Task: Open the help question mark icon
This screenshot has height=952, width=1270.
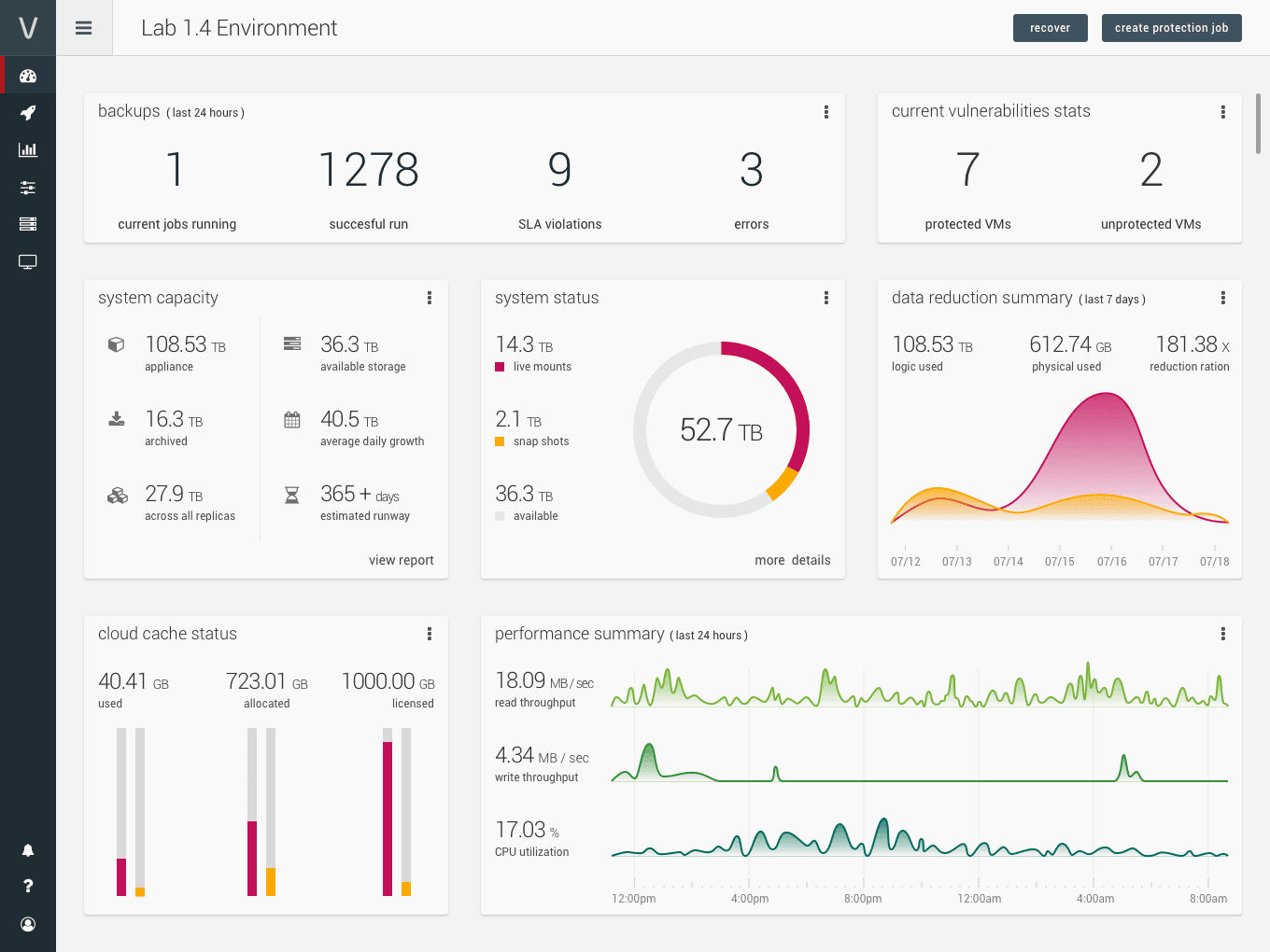Action: tap(28, 886)
